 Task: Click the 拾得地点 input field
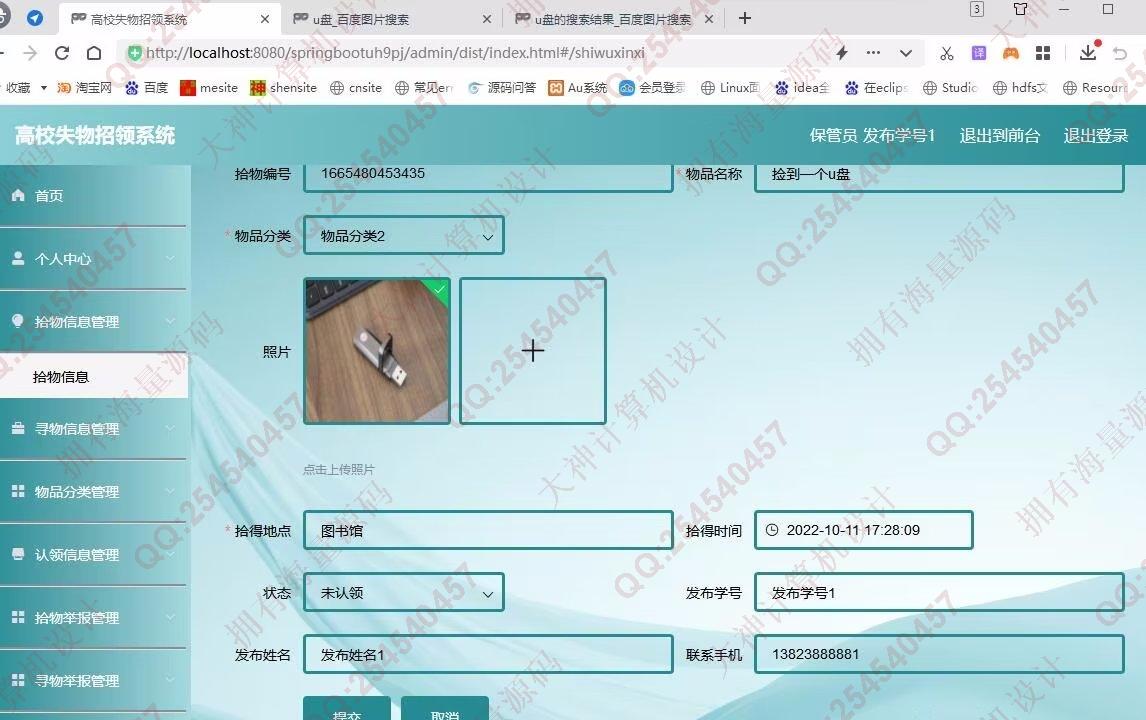[x=488, y=531]
